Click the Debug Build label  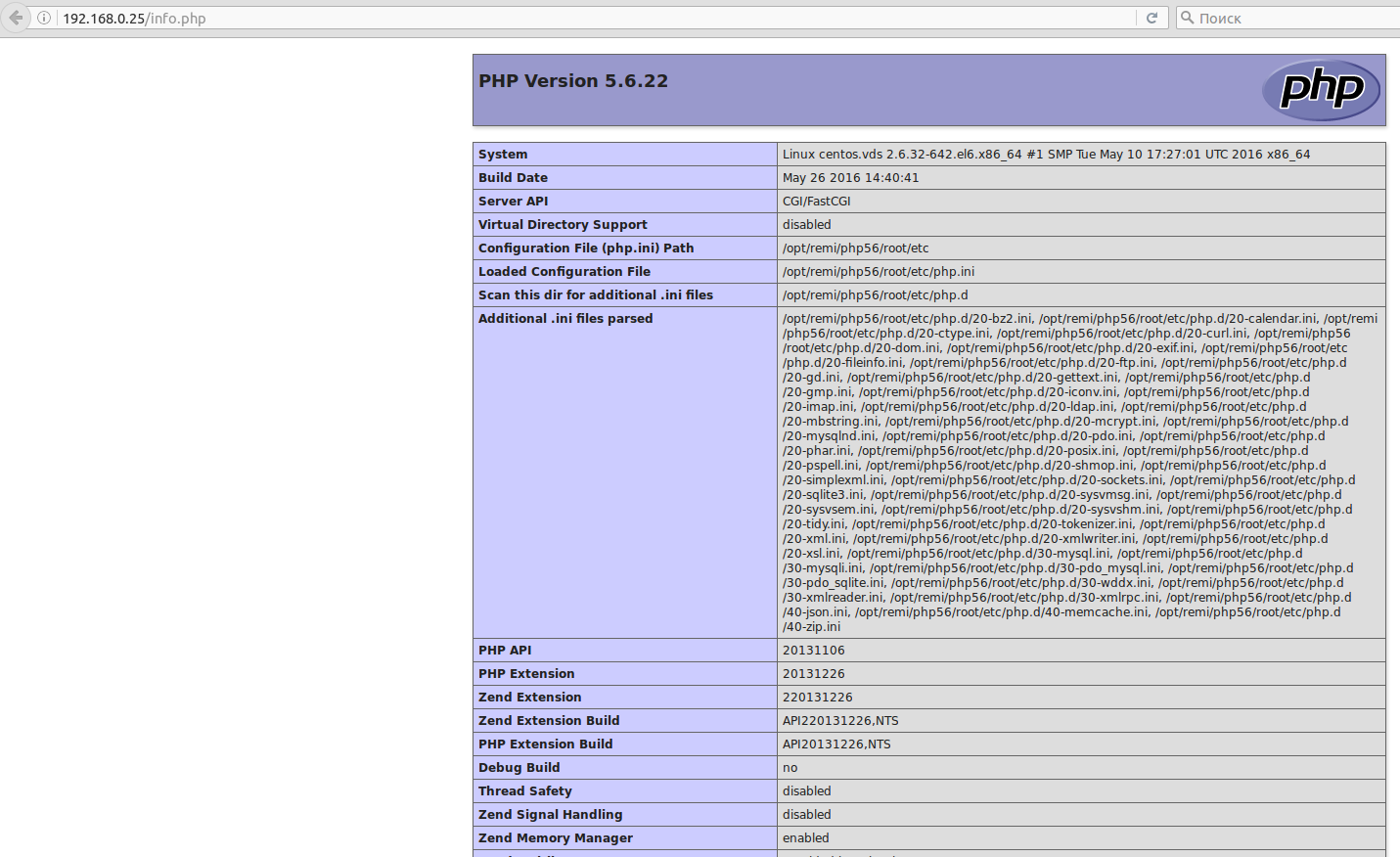519,768
